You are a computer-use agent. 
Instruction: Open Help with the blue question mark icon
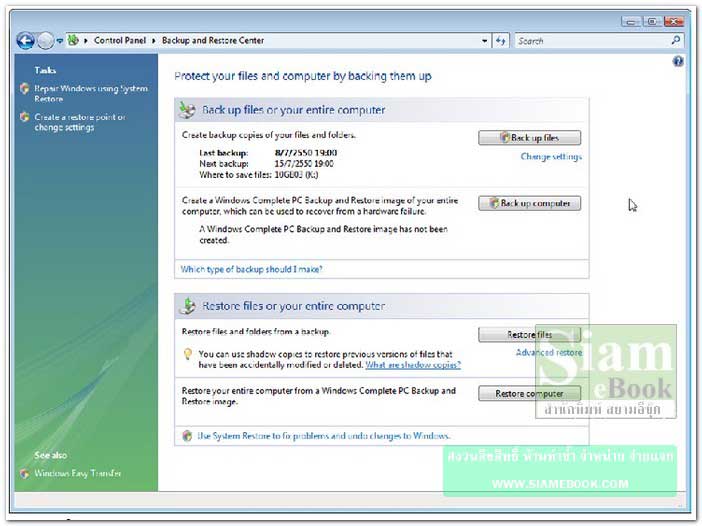pyautogui.click(x=678, y=61)
